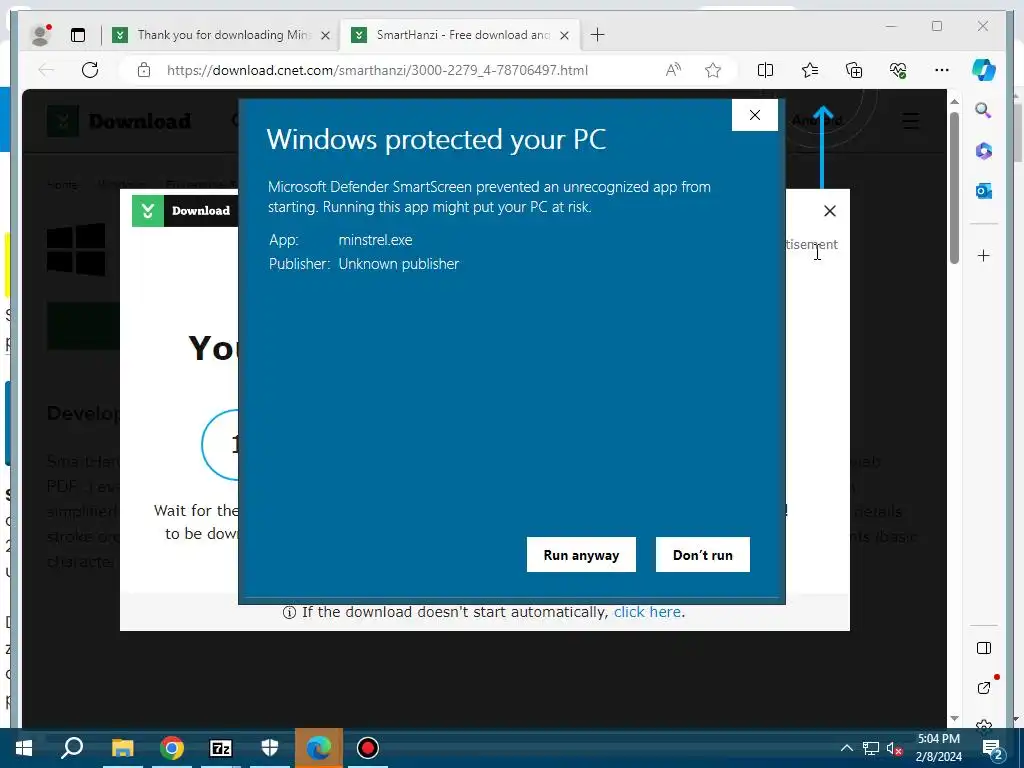This screenshot has height=768, width=1024.
Task: Open network status in tray
Action: (871, 748)
